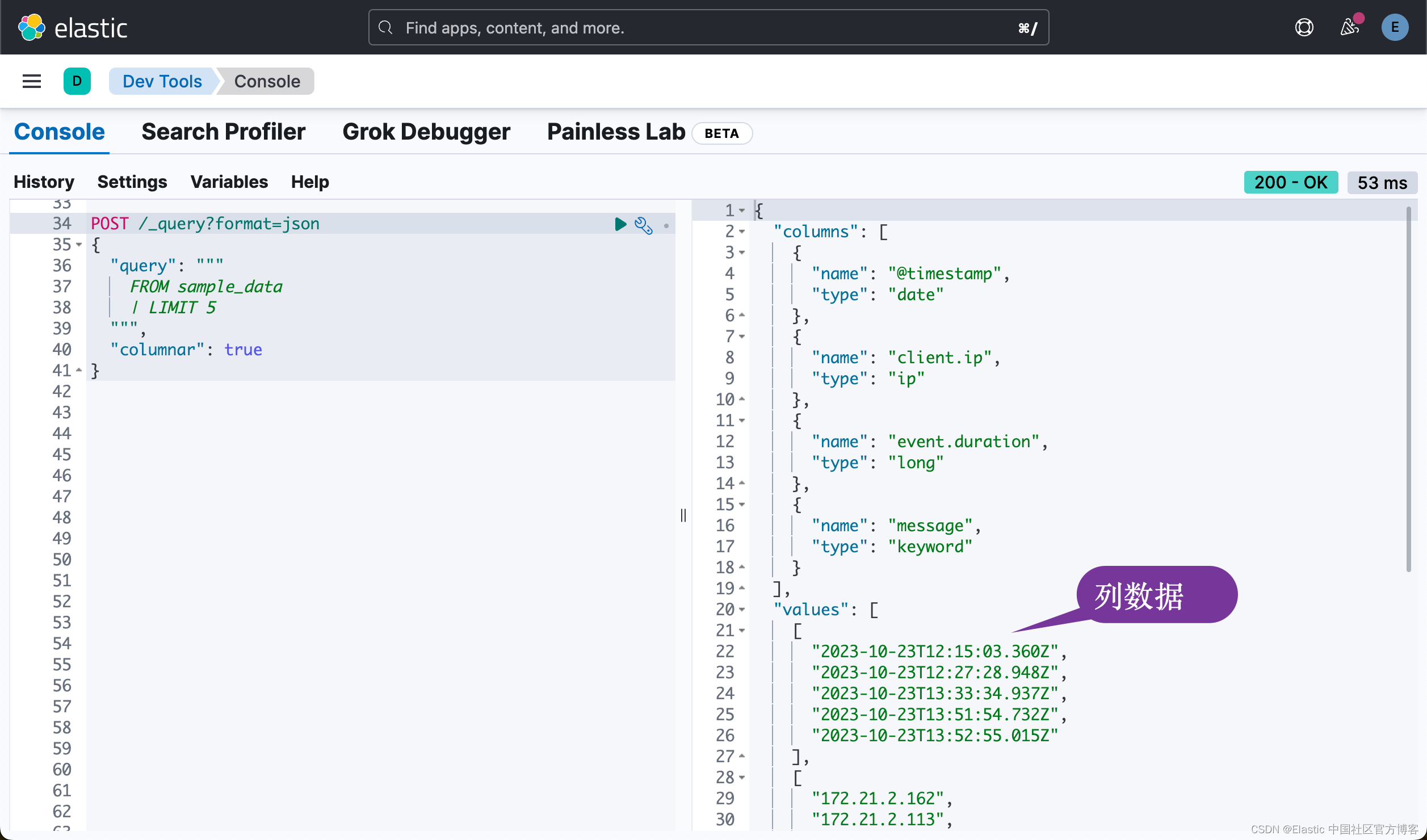The height and width of the screenshot is (840, 1427).
Task: Click the green D space avatar
Action: [x=77, y=81]
